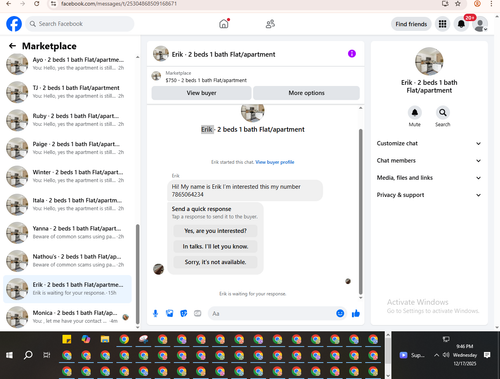
Task: Click the More options button
Action: pos(306,93)
